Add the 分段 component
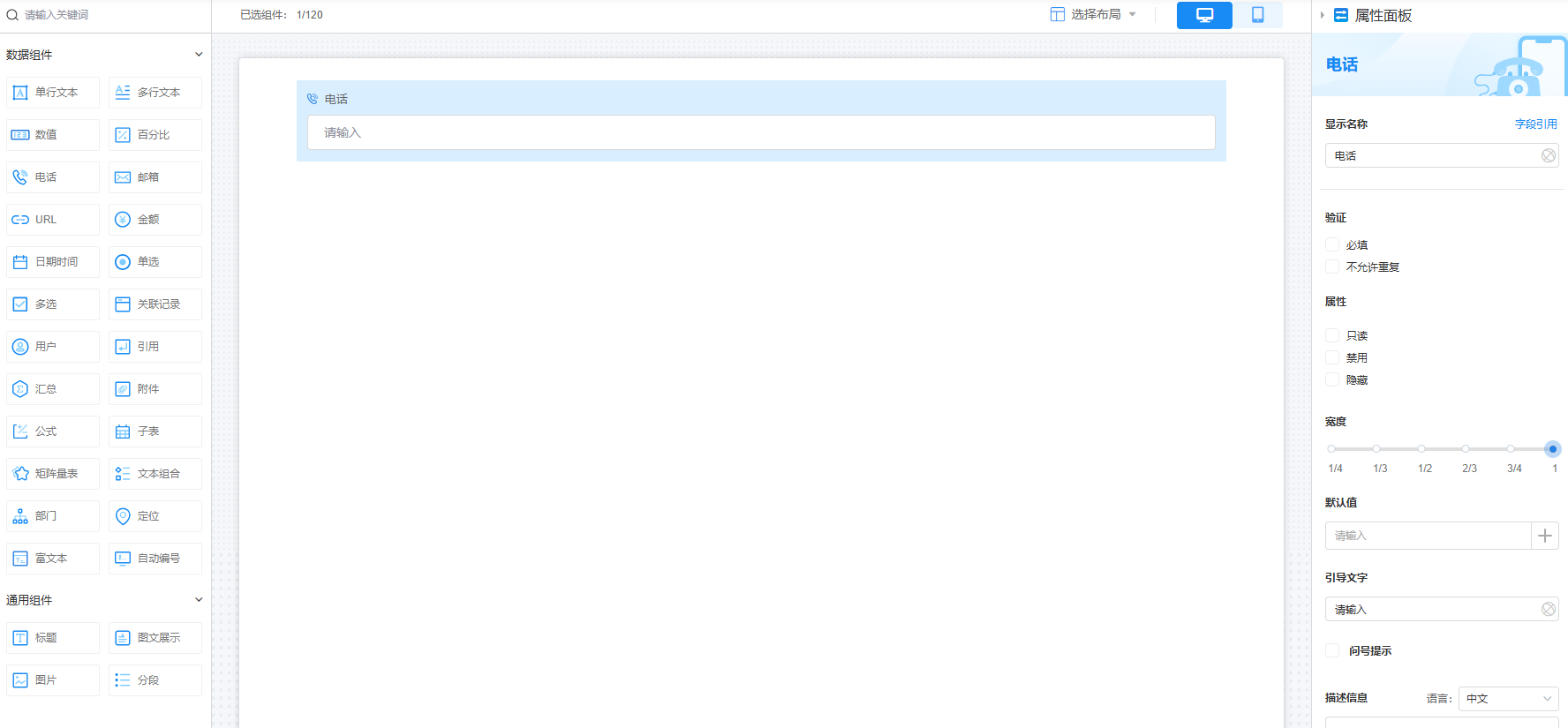1568x728 pixels. (x=155, y=680)
